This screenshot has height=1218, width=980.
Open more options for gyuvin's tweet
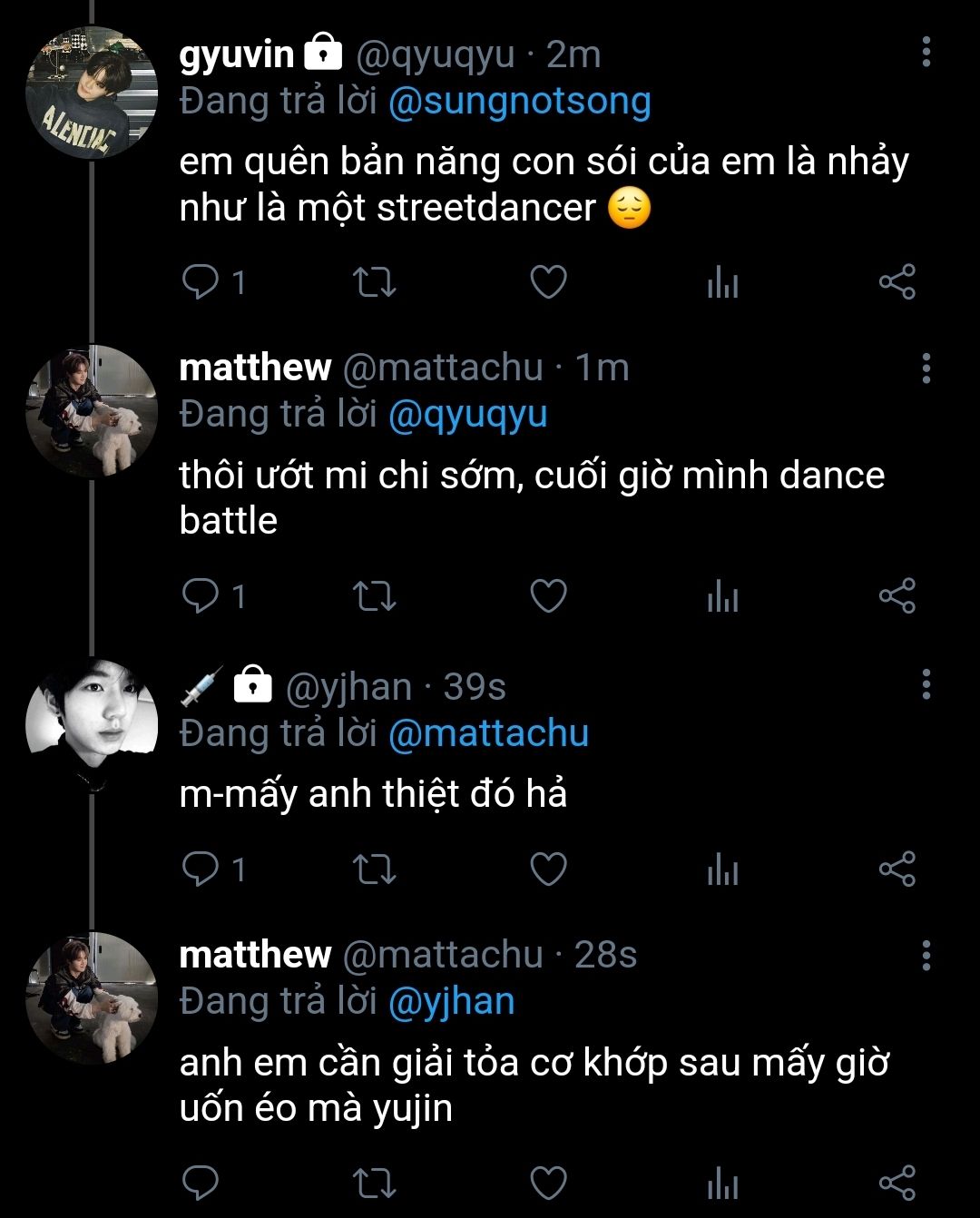[x=926, y=53]
